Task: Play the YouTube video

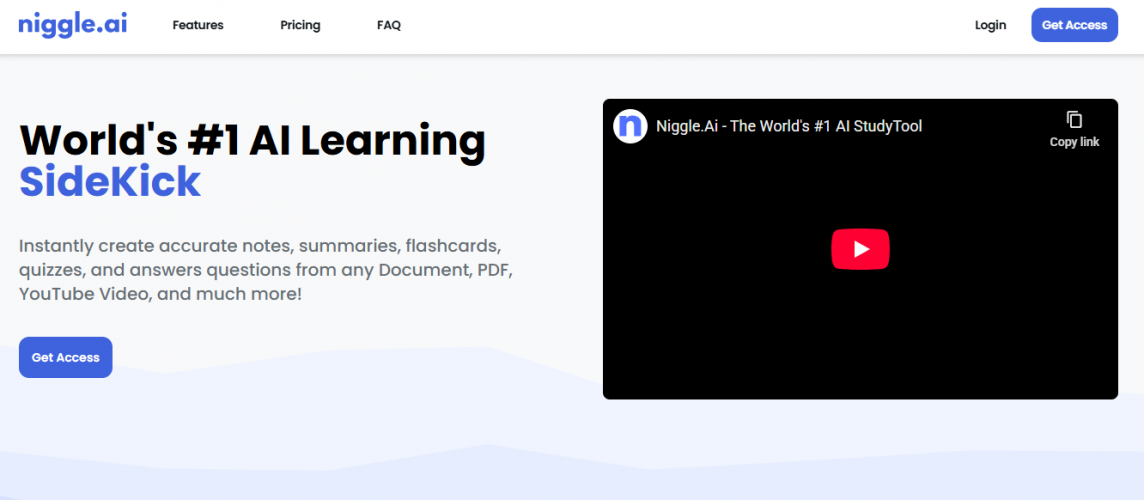Action: pos(860,249)
